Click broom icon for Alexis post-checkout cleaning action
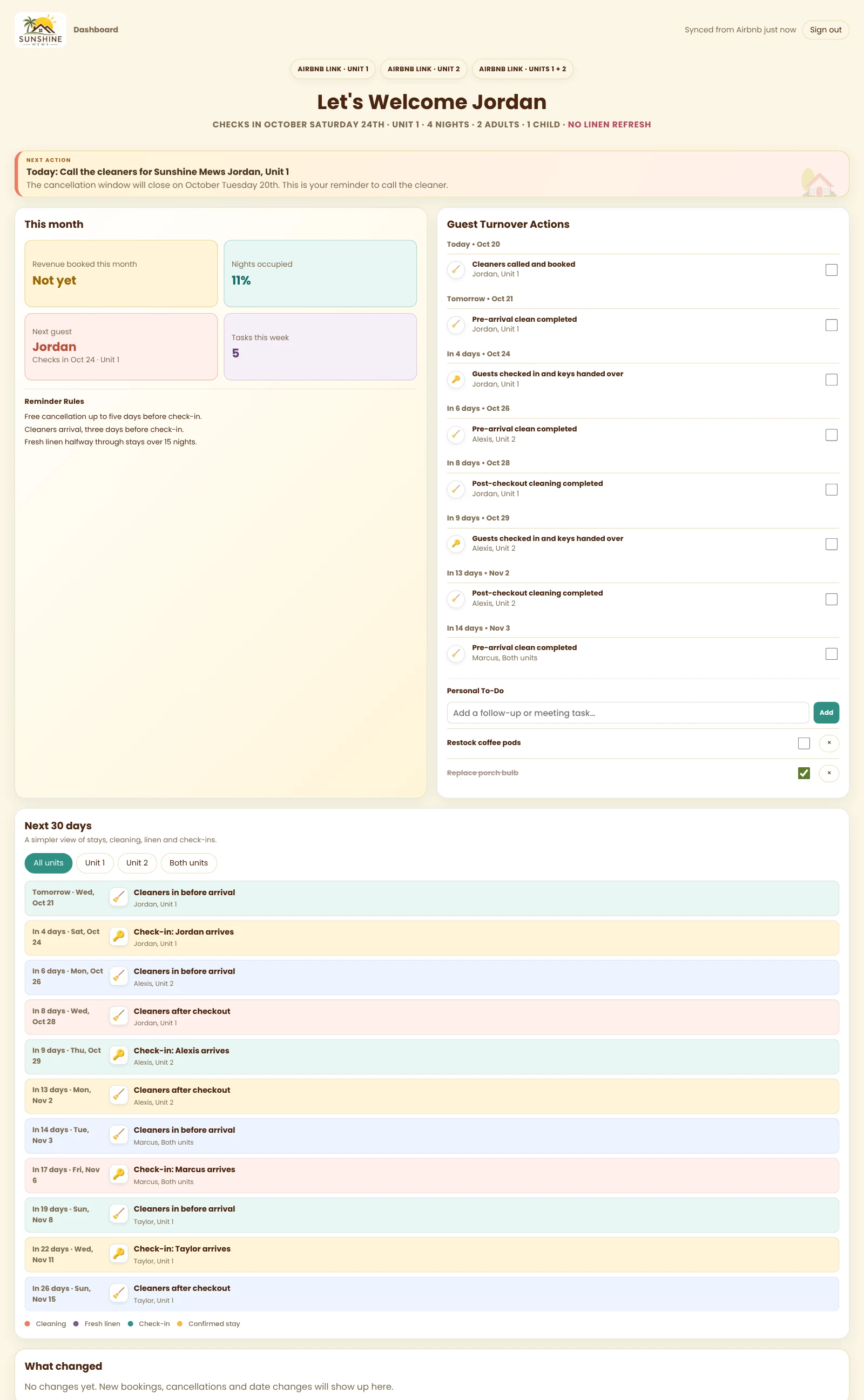Viewport: 864px width, 1400px height. coord(455,599)
